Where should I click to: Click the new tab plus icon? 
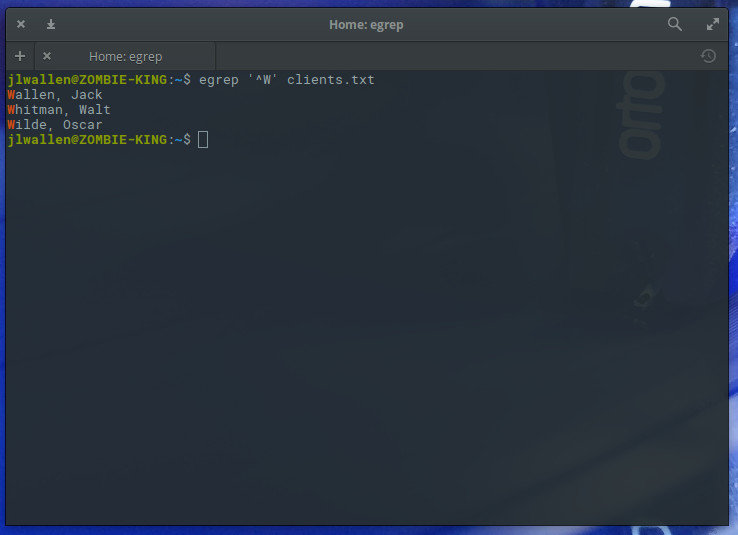20,56
